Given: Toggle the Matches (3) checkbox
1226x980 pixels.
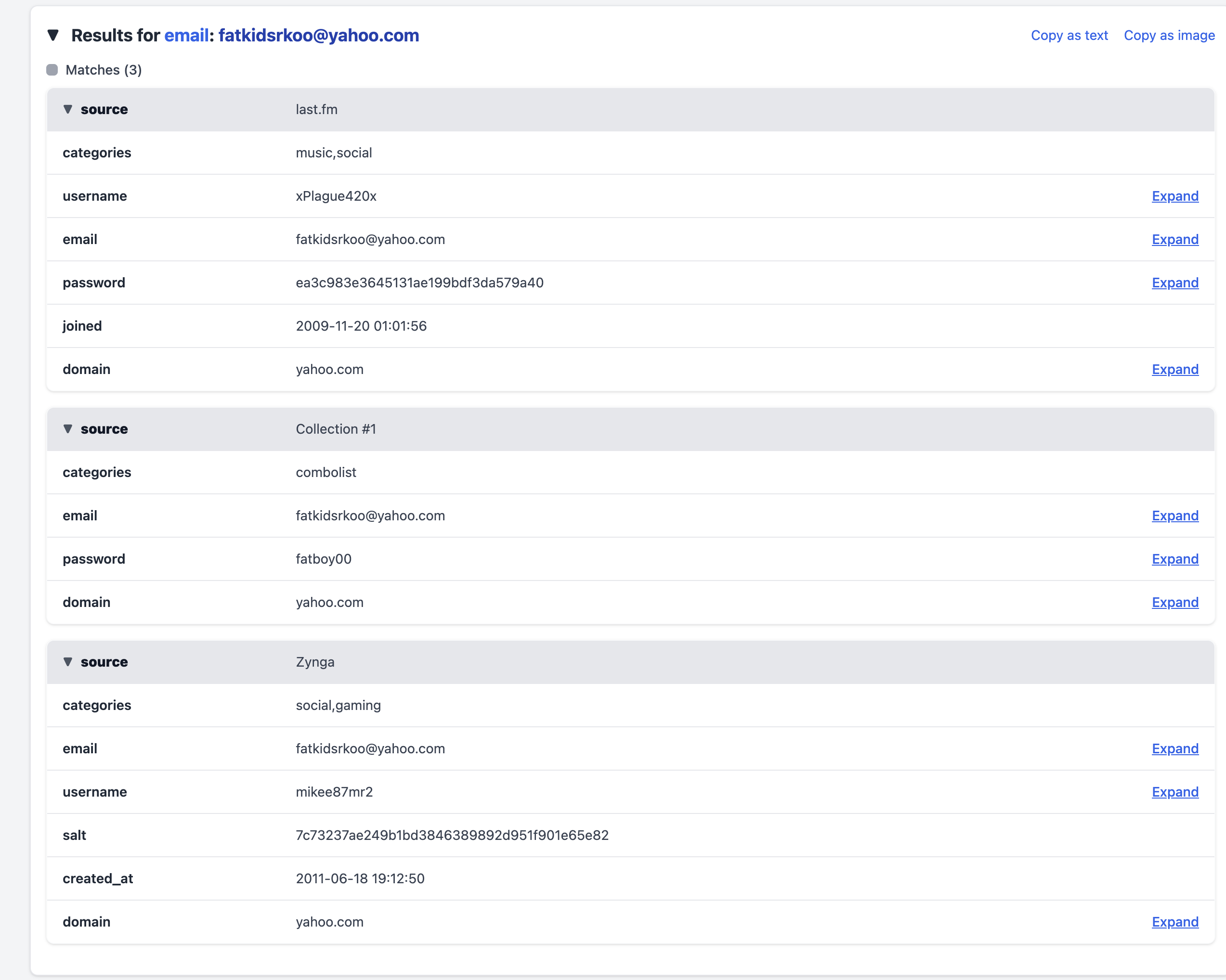Looking at the screenshot, I should click(x=52, y=70).
